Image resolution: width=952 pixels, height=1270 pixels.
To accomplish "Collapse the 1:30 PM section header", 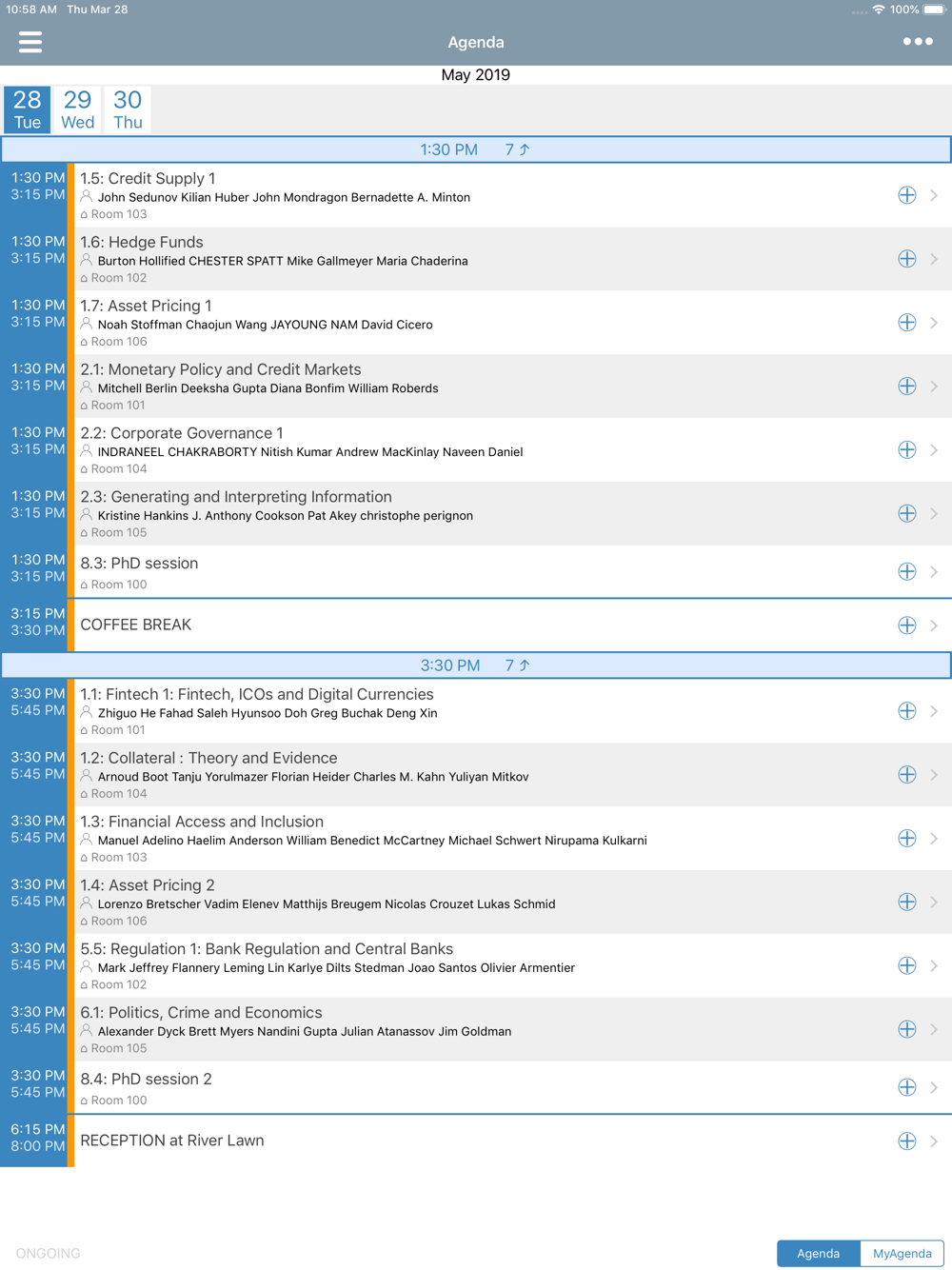I will tap(476, 149).
